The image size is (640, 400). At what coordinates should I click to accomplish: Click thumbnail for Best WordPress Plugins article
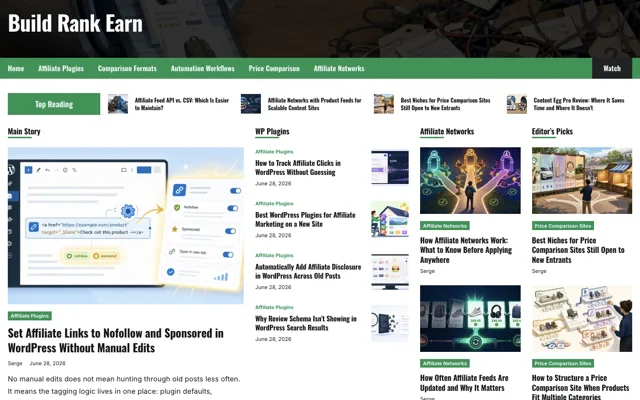point(390,219)
